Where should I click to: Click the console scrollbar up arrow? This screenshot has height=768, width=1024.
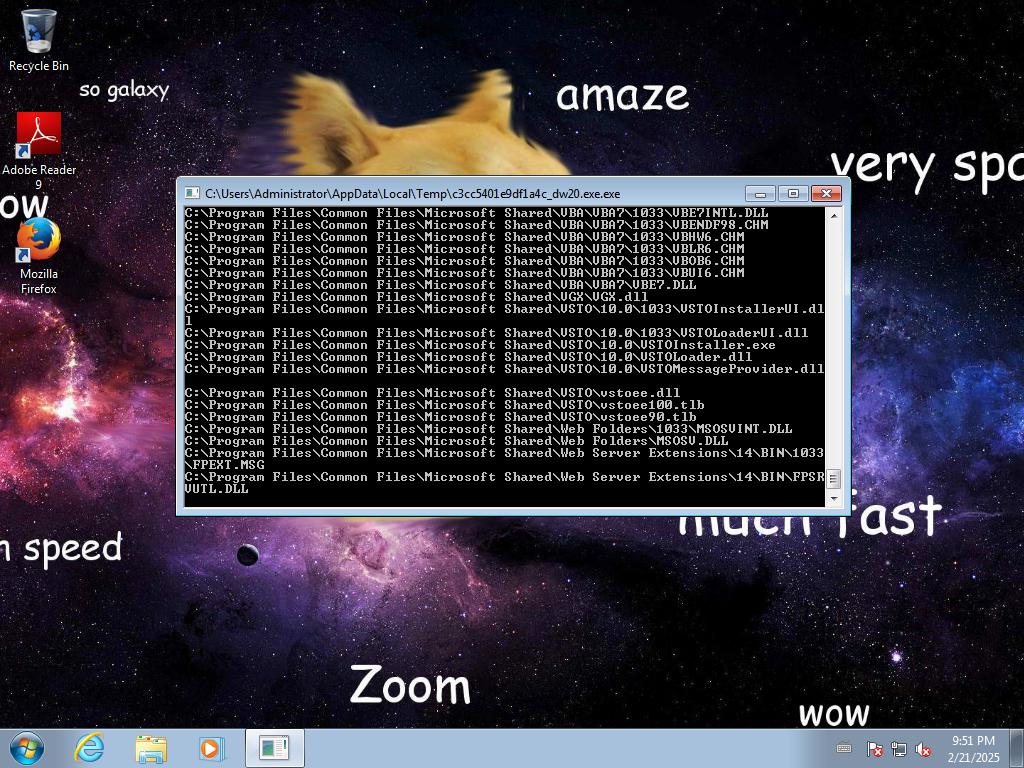pos(833,215)
